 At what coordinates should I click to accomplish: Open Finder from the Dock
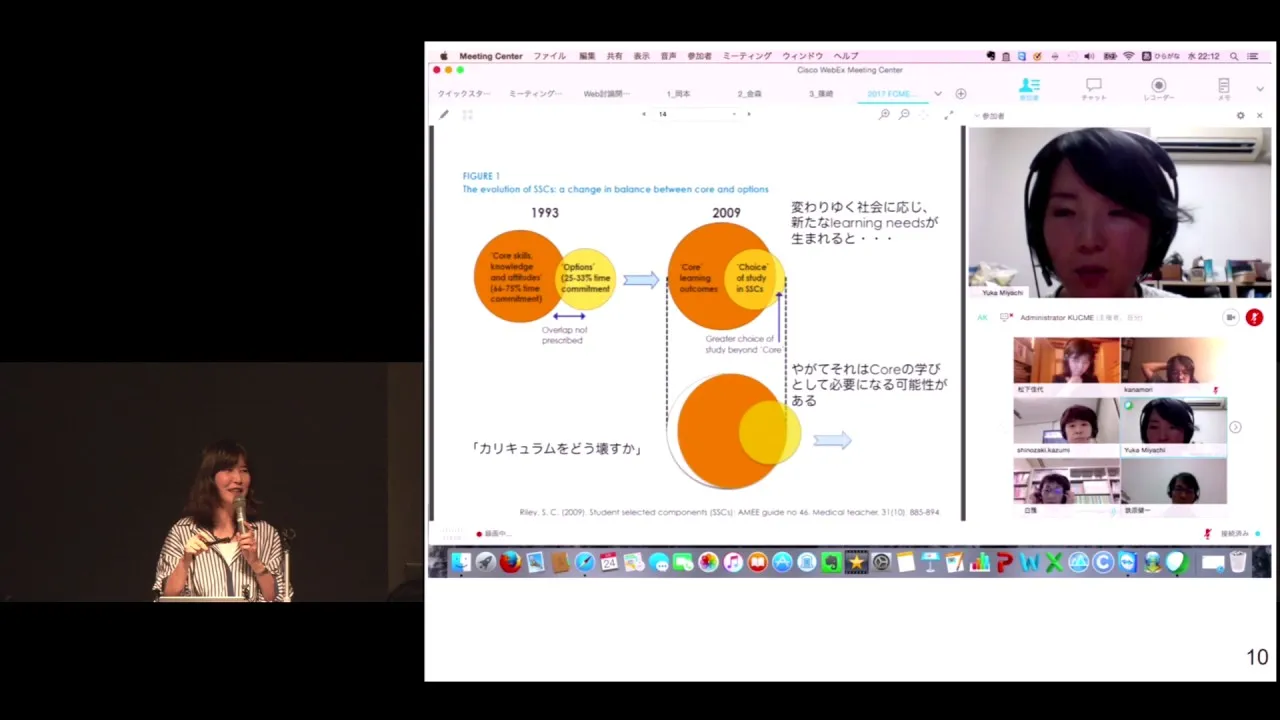click(x=461, y=562)
